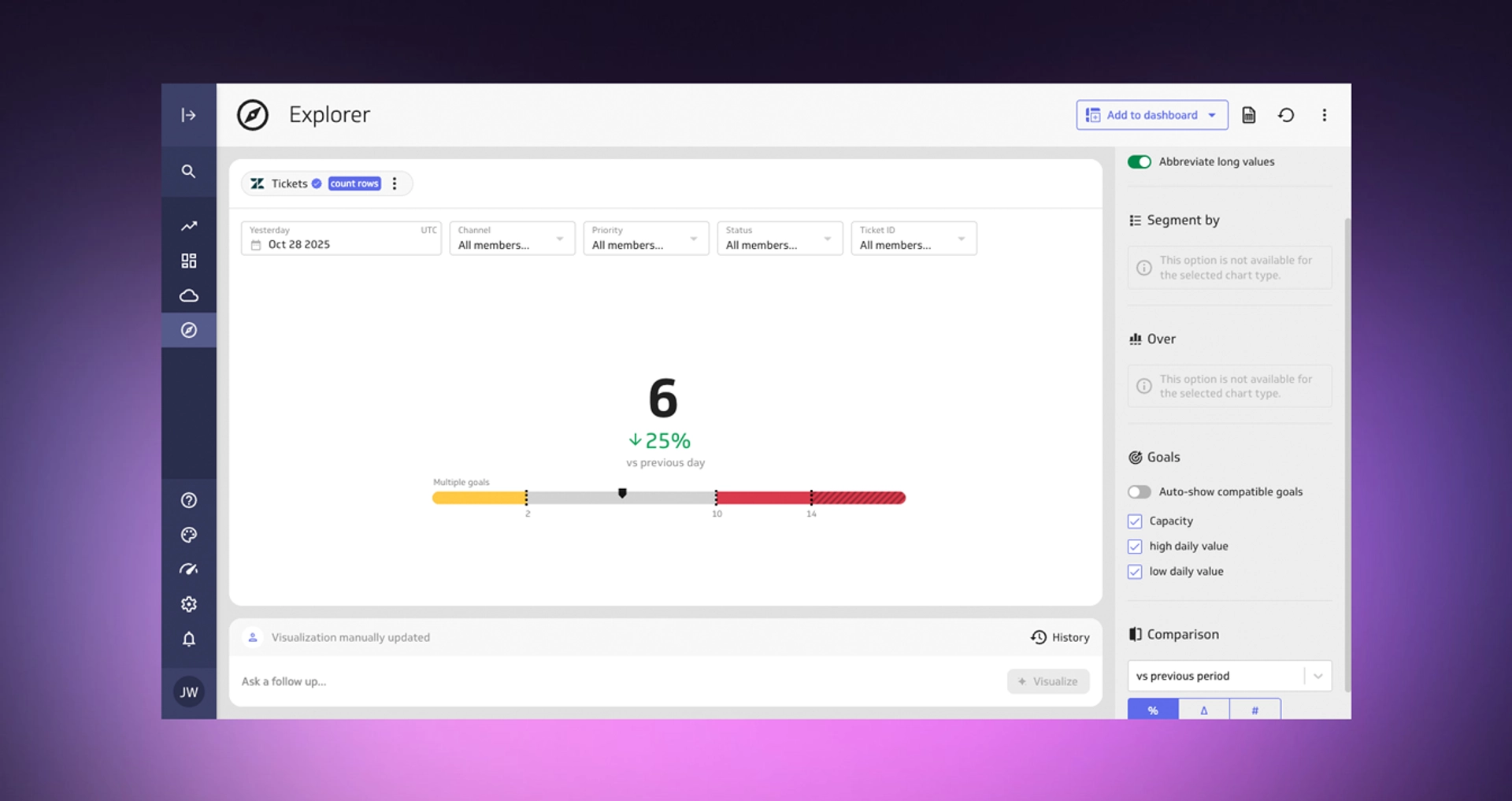Open Tickets metric options menu
Screen dimensions: 1512x801
395,184
